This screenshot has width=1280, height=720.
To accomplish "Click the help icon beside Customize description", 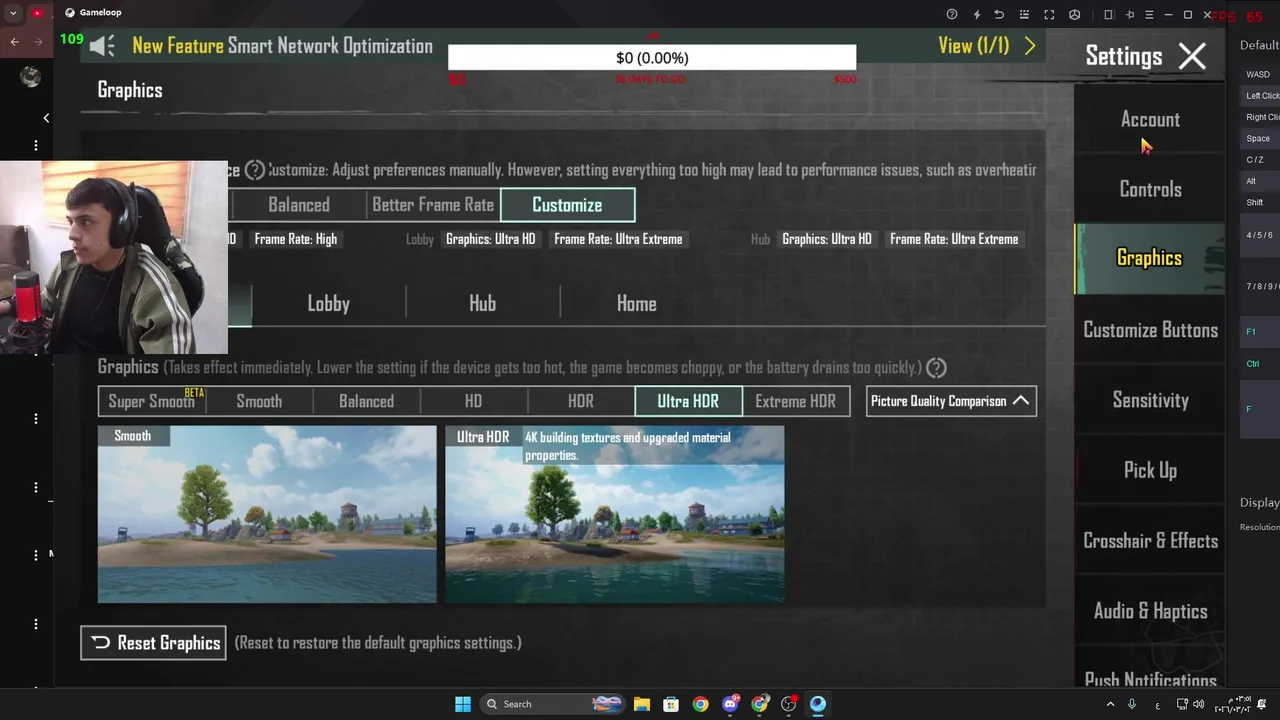I will [255, 170].
